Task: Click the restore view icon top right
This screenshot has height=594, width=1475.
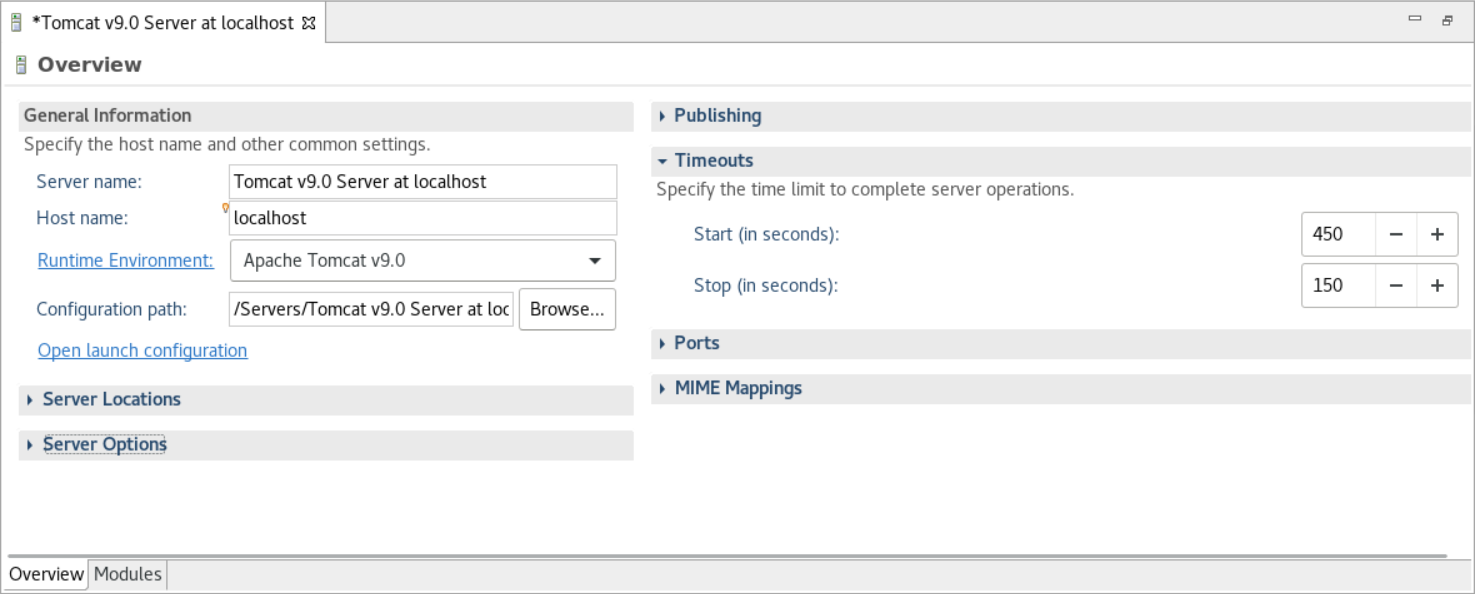Action: (x=1446, y=17)
